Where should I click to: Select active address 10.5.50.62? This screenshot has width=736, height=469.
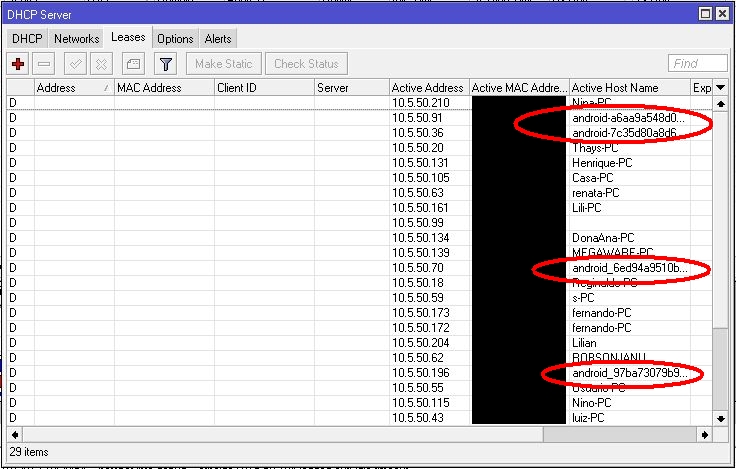(418, 358)
